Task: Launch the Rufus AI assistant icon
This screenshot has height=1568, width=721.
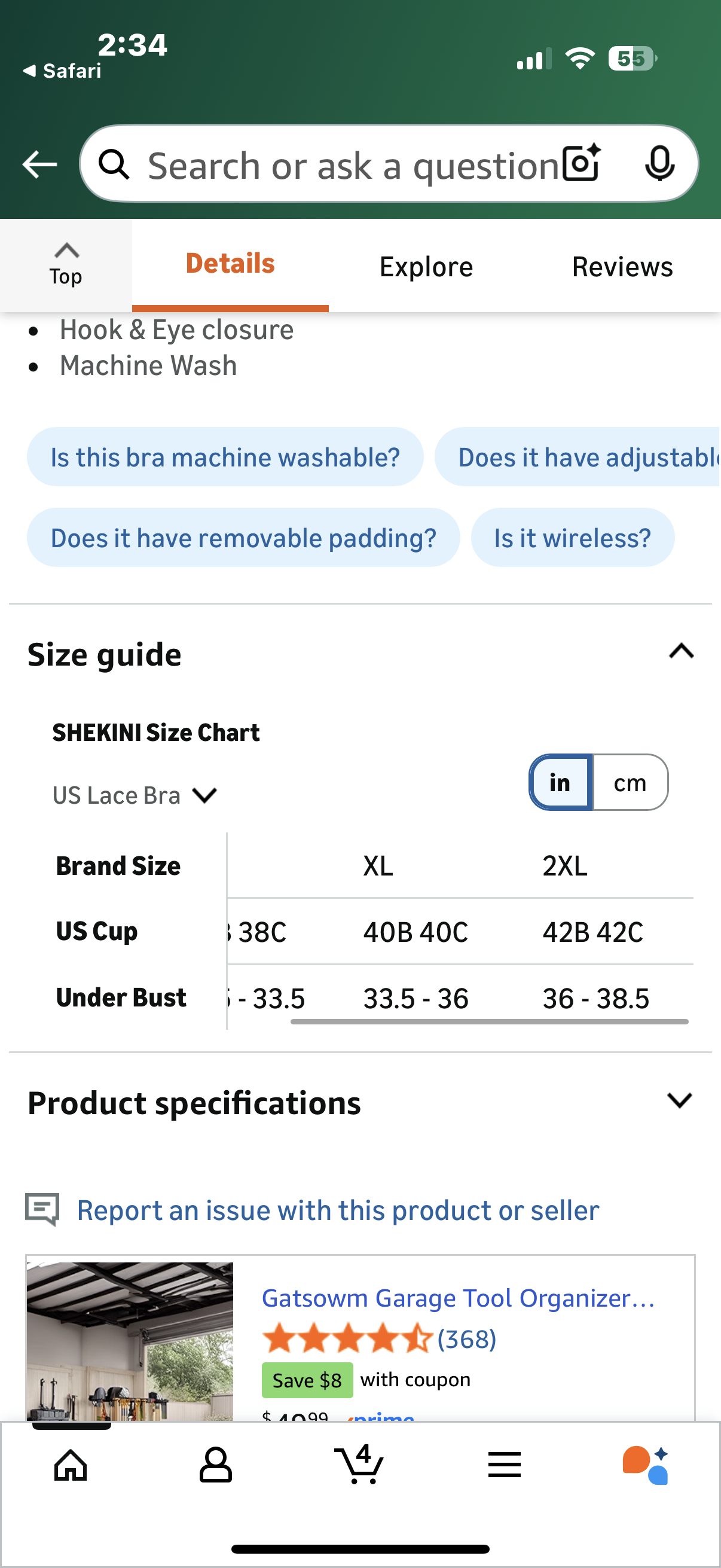Action: 645,1465
